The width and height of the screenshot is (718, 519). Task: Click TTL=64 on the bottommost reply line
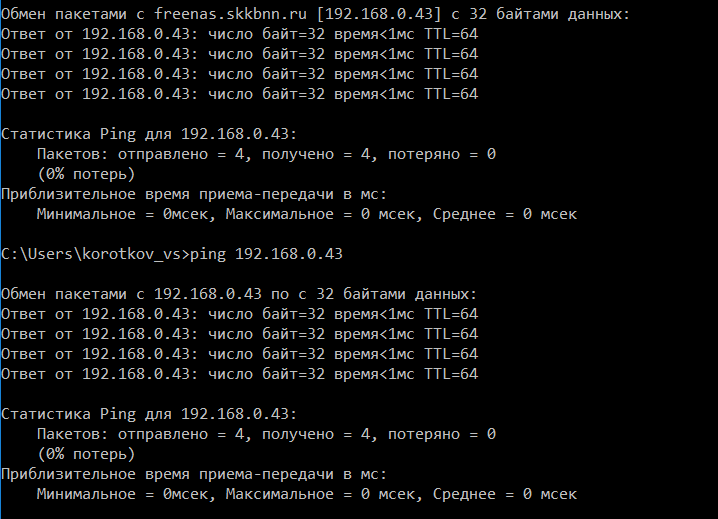tap(451, 374)
